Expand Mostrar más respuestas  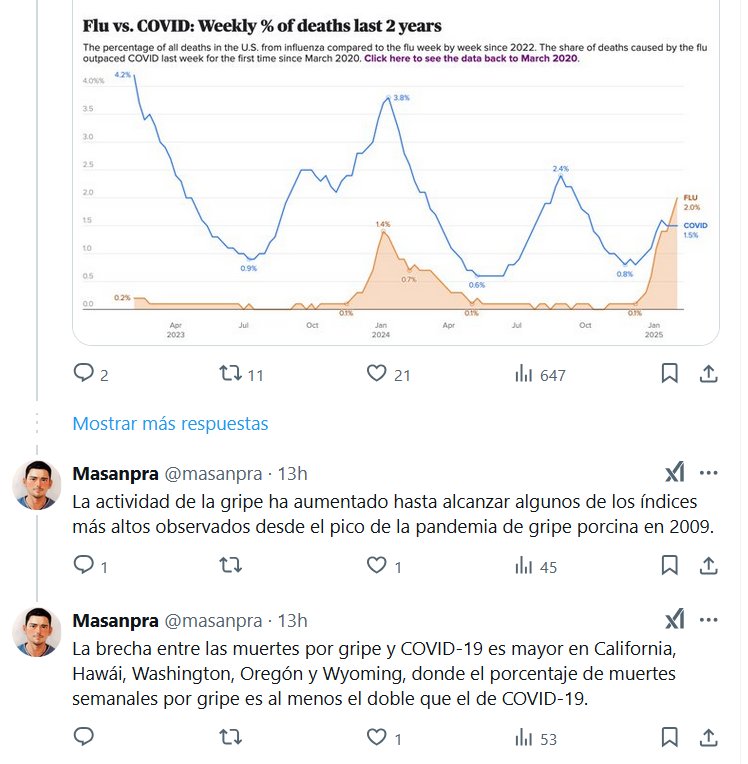(x=170, y=424)
